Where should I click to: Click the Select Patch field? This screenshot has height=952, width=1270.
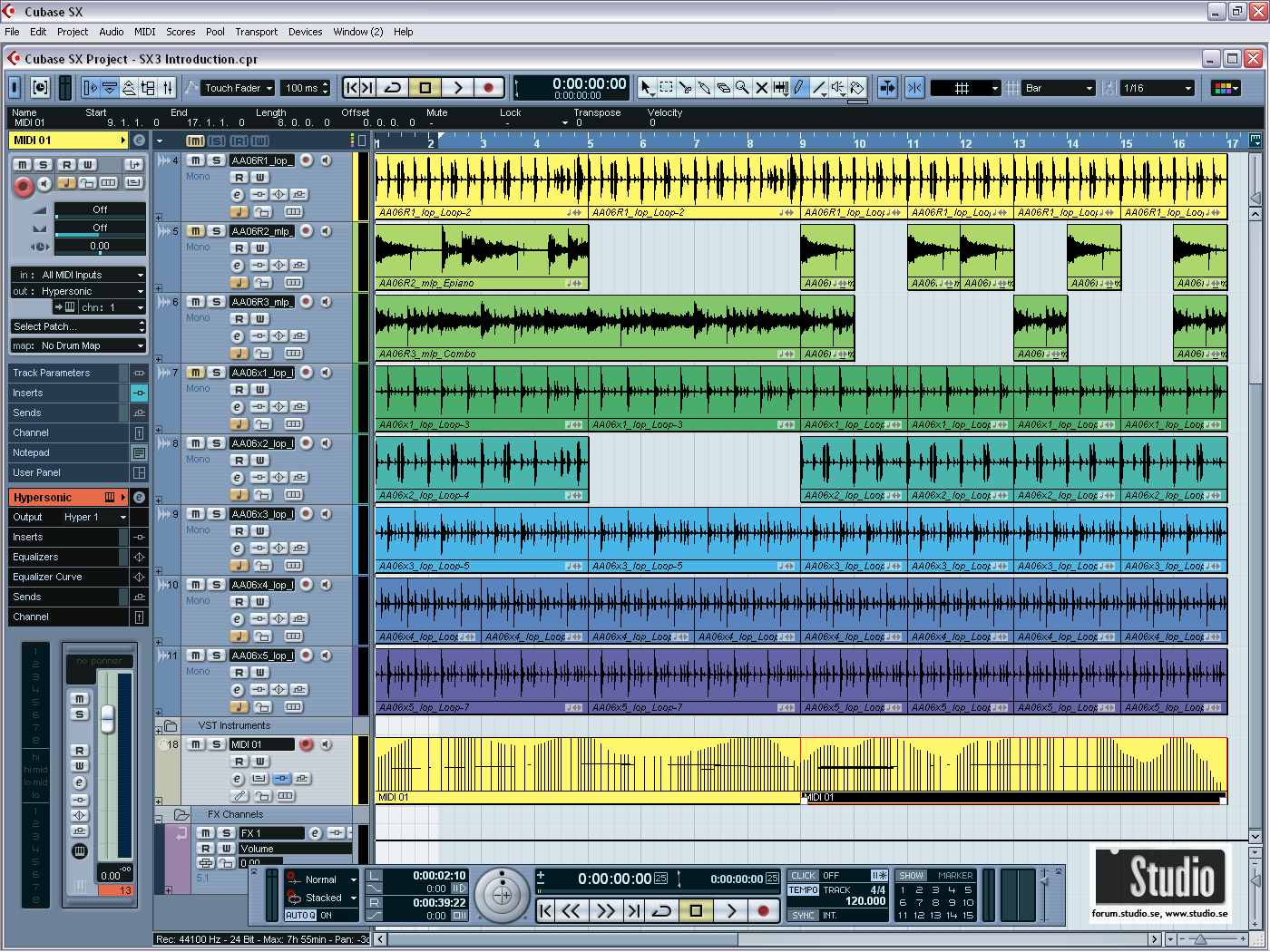click(78, 326)
